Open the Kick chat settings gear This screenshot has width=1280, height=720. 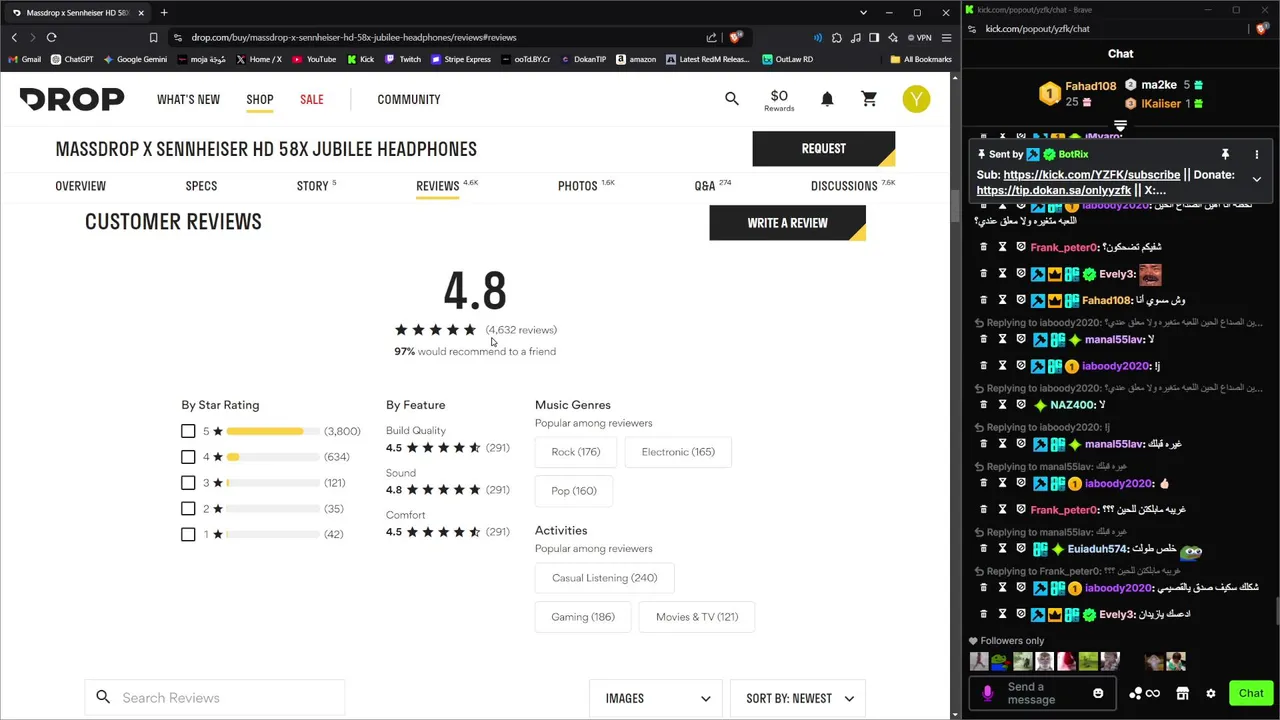click(x=1210, y=693)
